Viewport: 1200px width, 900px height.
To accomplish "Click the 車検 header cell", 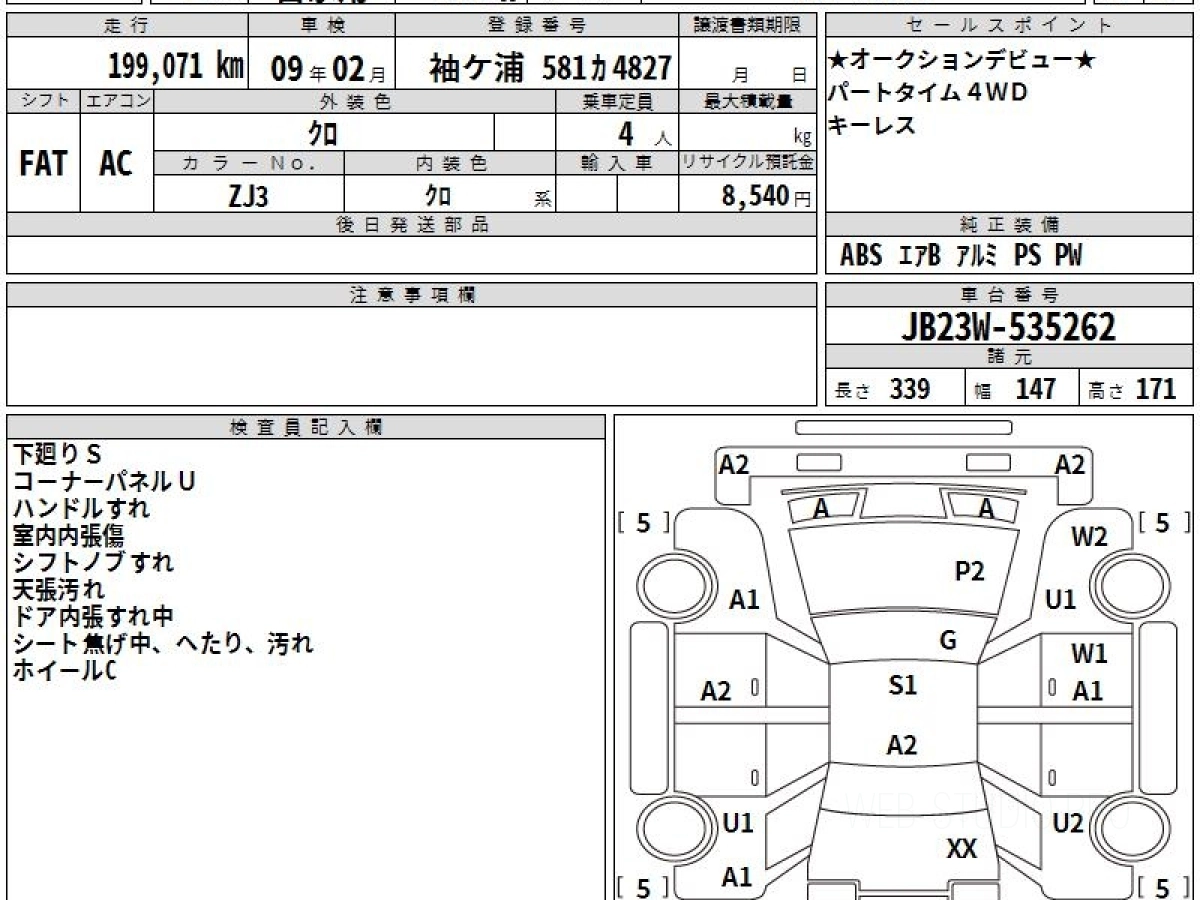I will point(321,26).
